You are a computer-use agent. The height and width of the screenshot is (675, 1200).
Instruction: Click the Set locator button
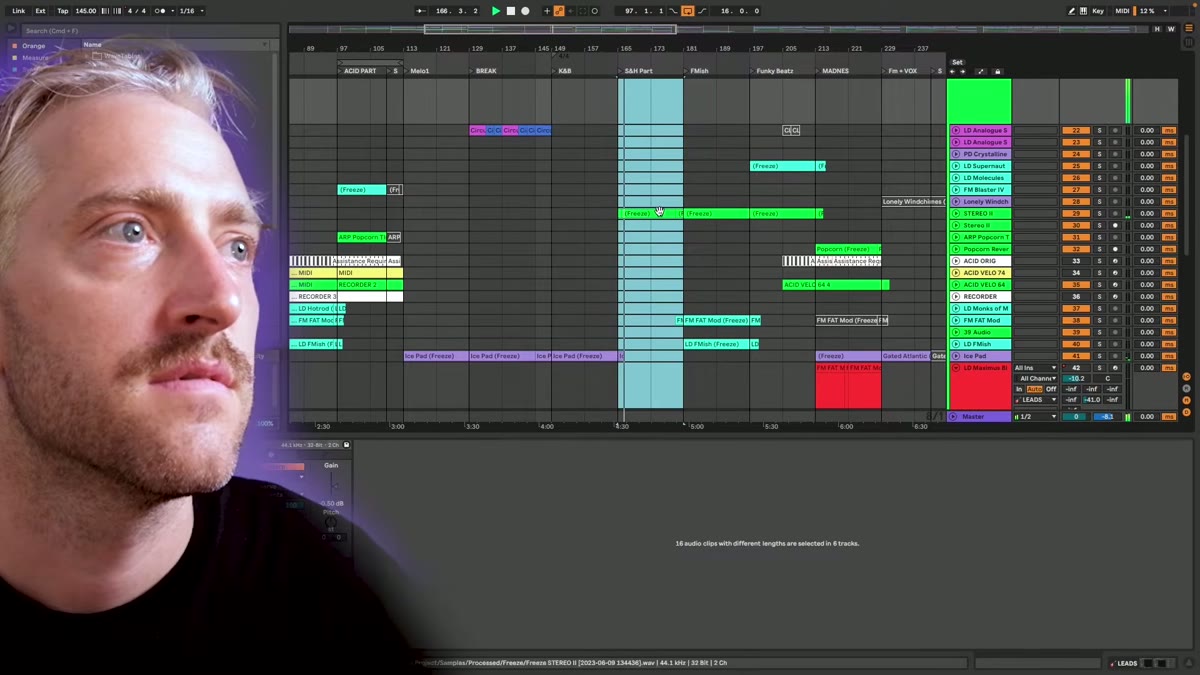(957, 62)
